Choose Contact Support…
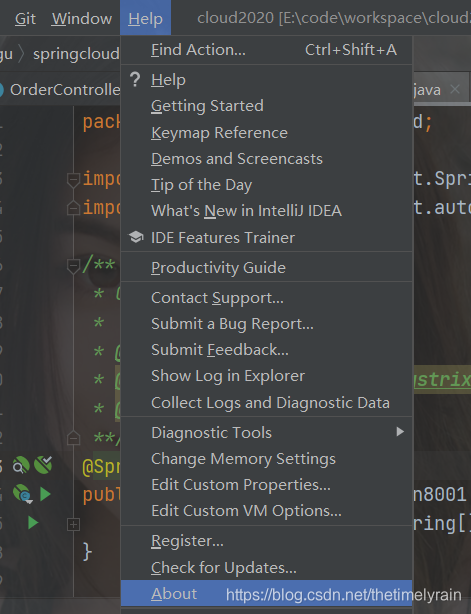 pyautogui.click(x=266, y=298)
